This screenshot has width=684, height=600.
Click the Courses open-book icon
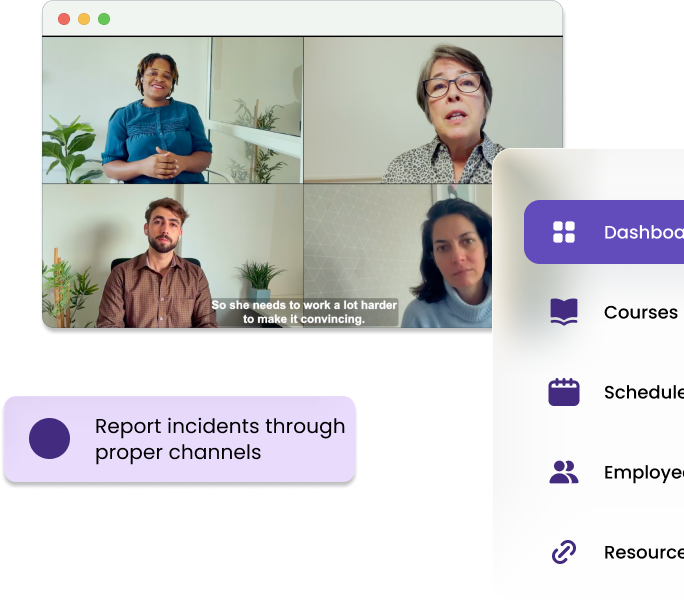point(564,312)
